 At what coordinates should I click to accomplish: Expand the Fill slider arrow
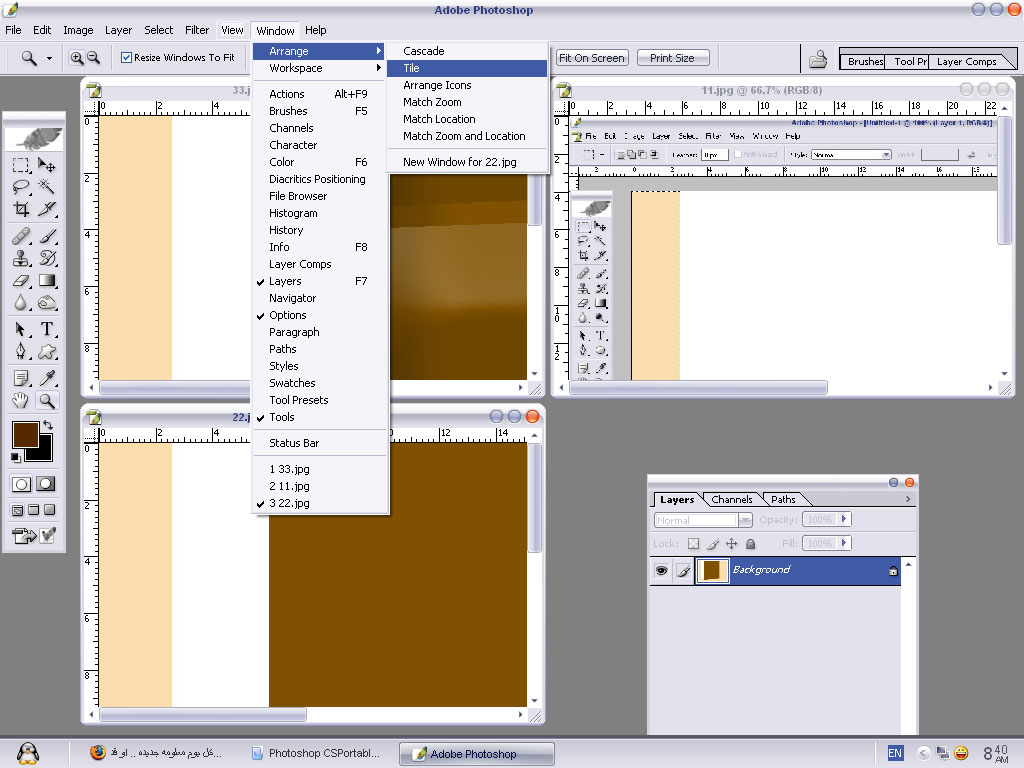pos(844,543)
